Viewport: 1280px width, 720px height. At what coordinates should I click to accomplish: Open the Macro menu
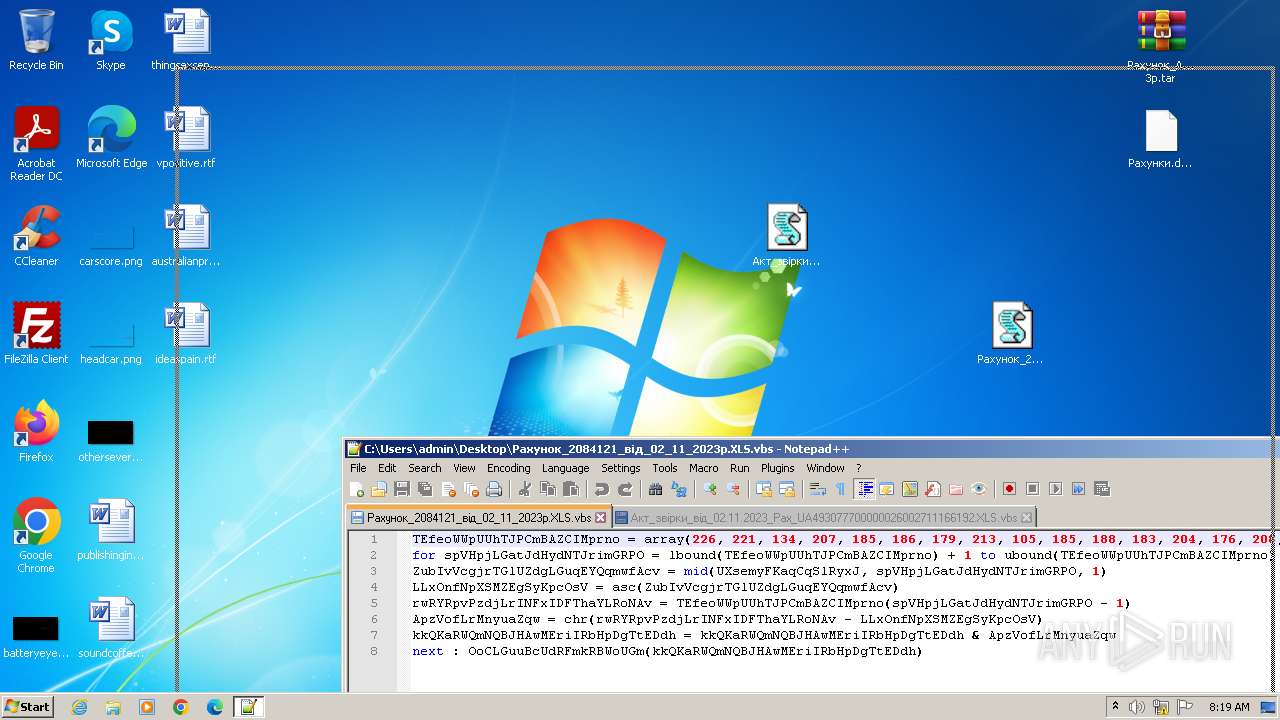coord(703,468)
